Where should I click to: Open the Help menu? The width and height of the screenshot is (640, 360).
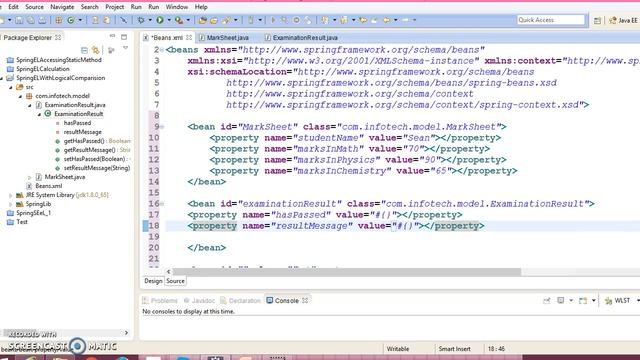click(x=201, y=7)
